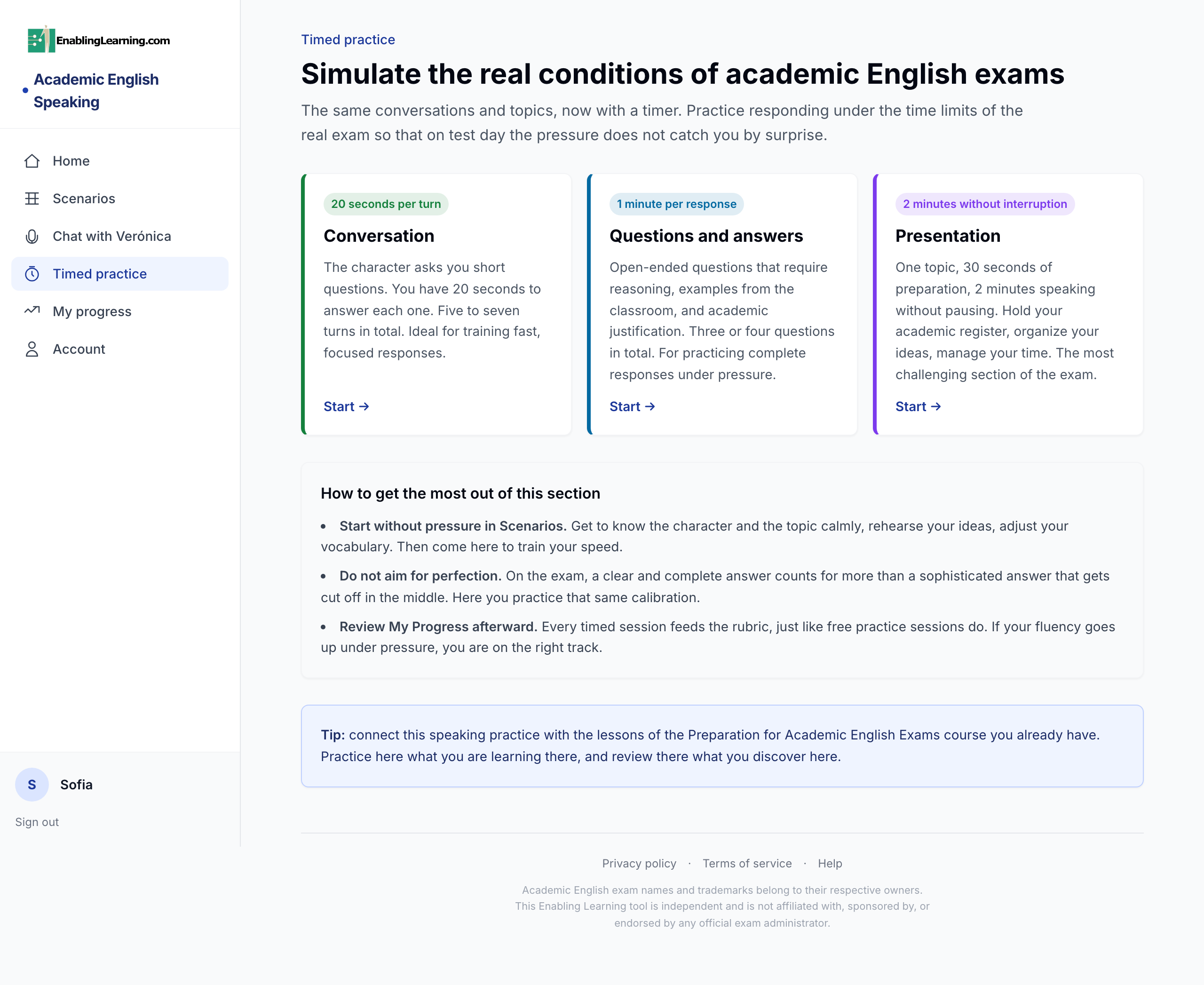Sign out of the account
1204x985 pixels.
click(37, 822)
